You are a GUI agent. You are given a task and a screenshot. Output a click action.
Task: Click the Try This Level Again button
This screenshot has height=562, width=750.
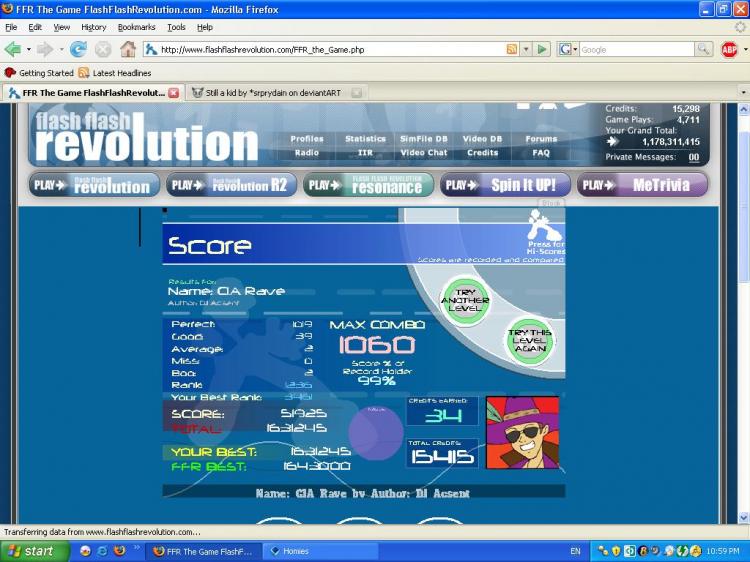click(x=529, y=341)
